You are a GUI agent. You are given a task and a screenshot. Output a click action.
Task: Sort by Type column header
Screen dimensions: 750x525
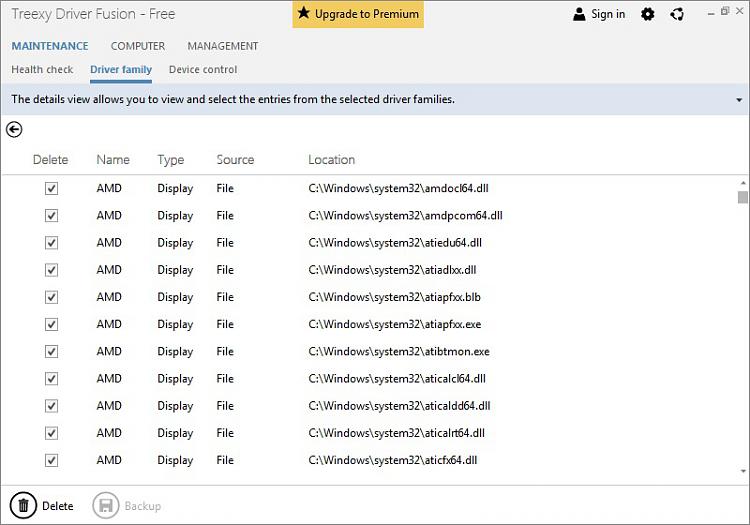click(x=171, y=160)
